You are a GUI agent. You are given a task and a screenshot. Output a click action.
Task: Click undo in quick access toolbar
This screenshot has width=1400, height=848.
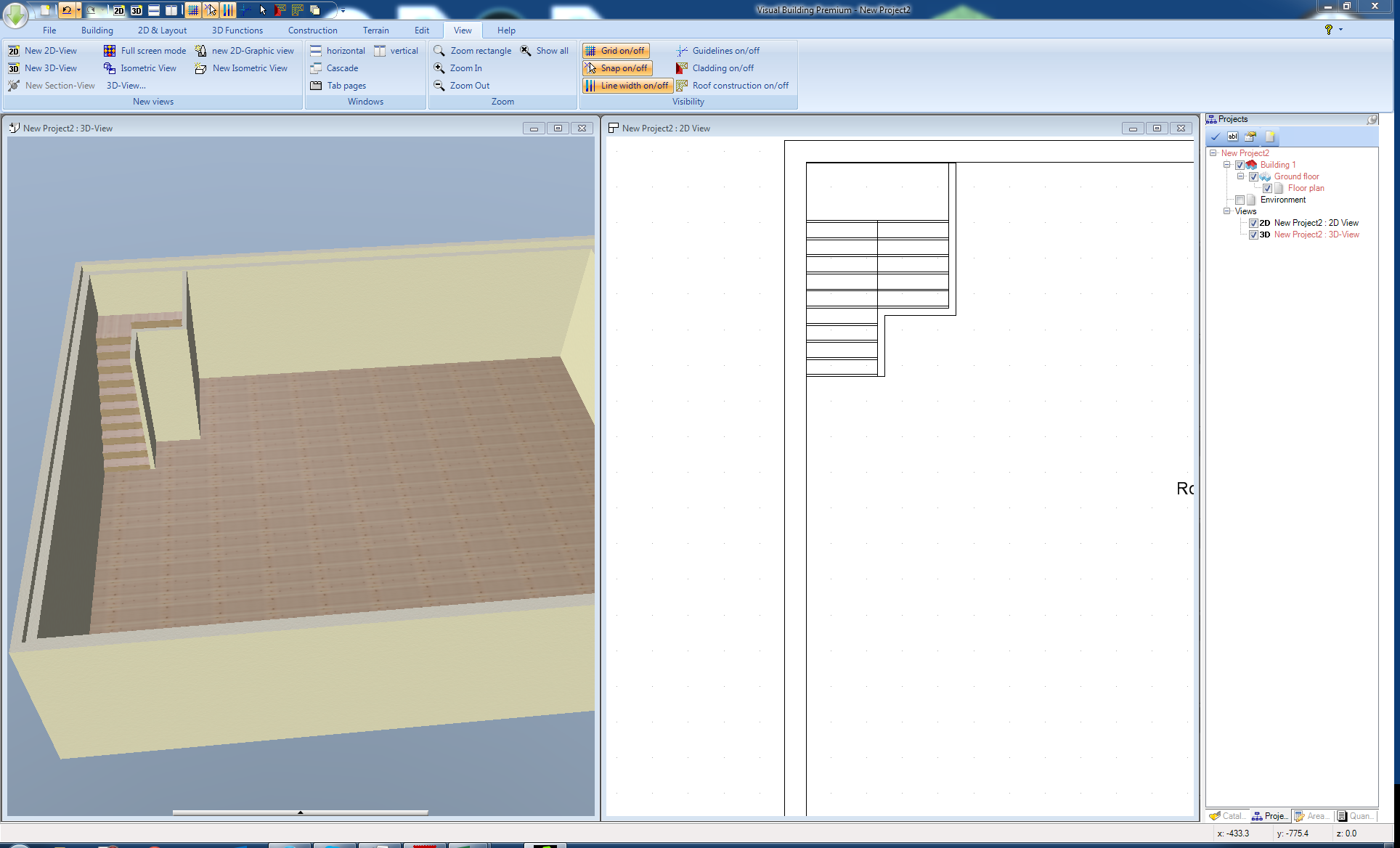(67, 10)
